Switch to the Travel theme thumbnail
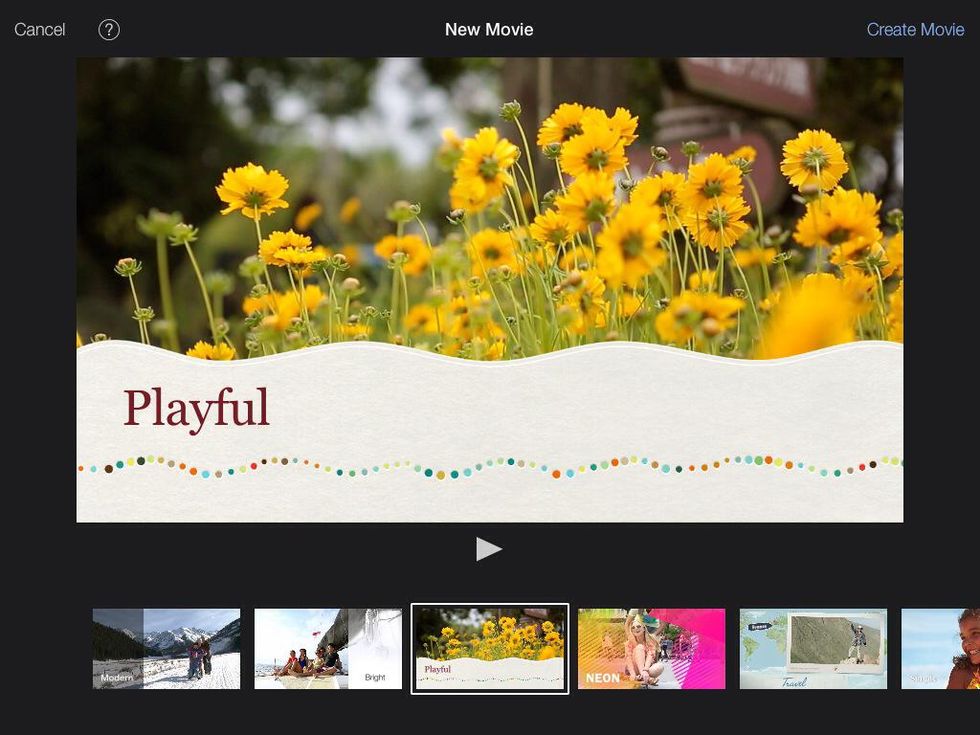Viewport: 980px width, 735px height. (x=813, y=648)
